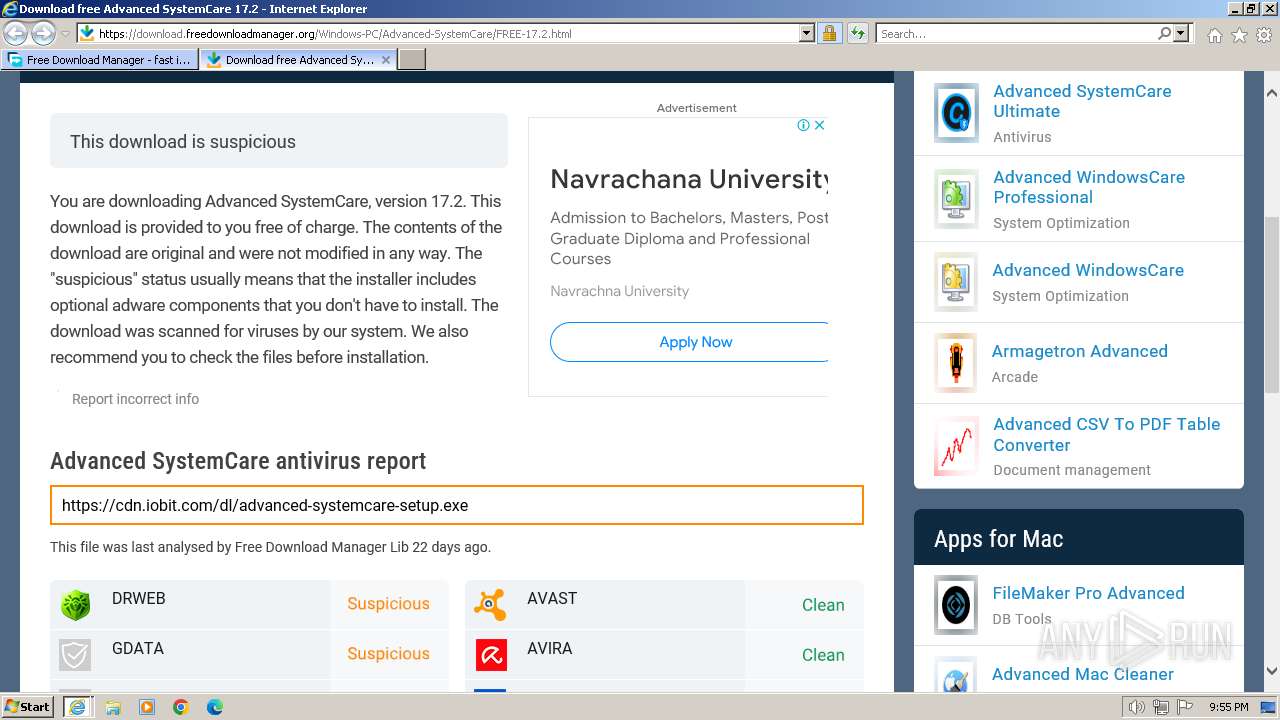
Task: Open Internet Explorer from the taskbar
Action: click(77, 707)
